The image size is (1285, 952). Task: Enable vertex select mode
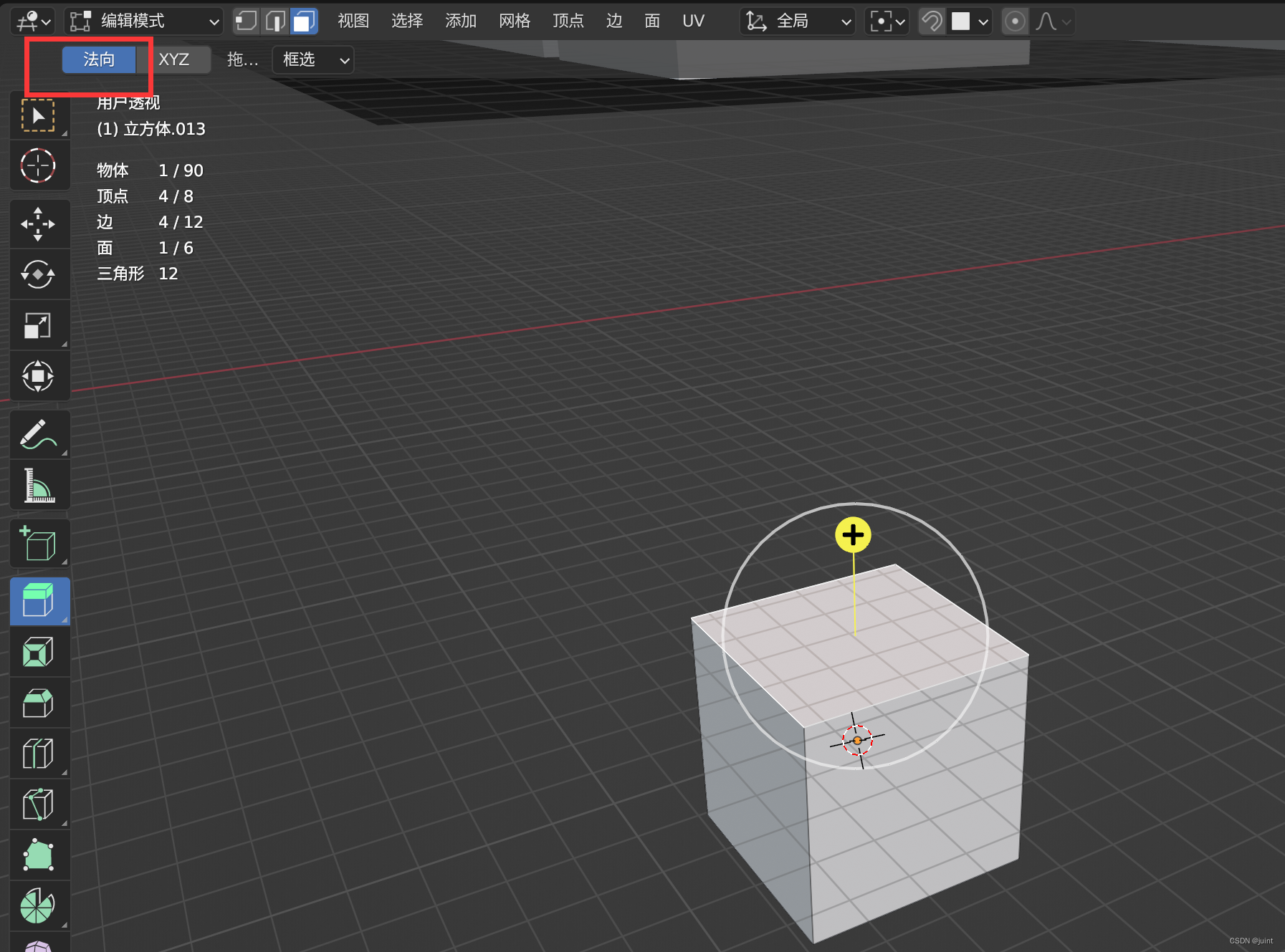click(x=246, y=21)
